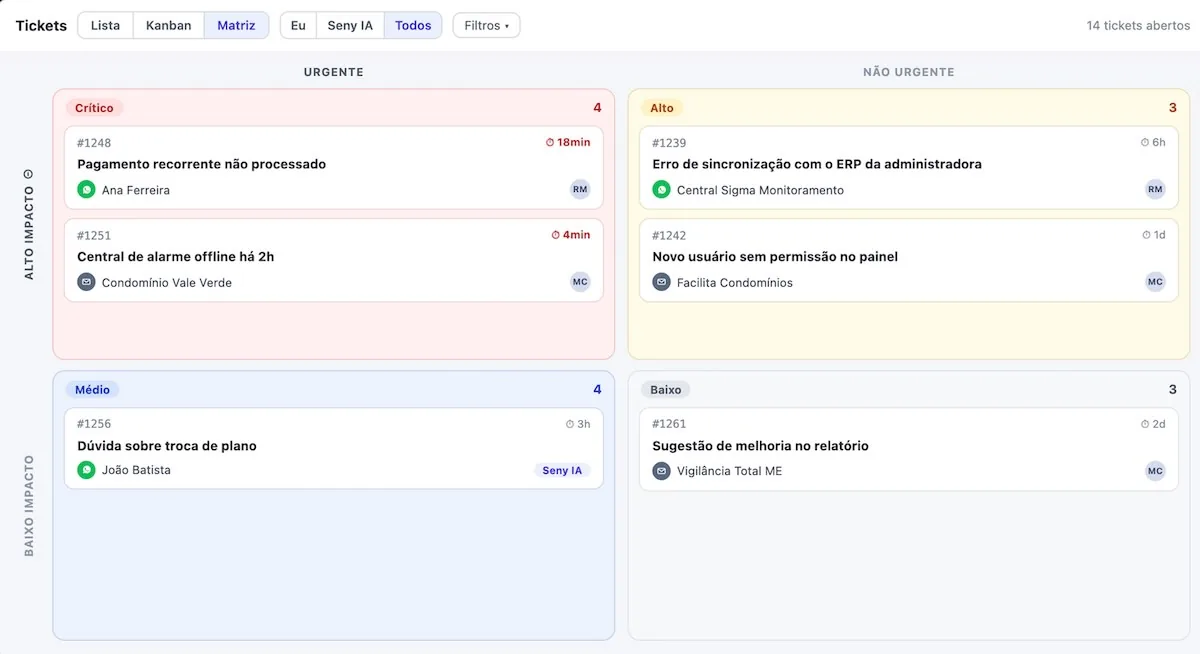Show Todos tickets filter
The width and height of the screenshot is (1200, 654).
(x=413, y=25)
